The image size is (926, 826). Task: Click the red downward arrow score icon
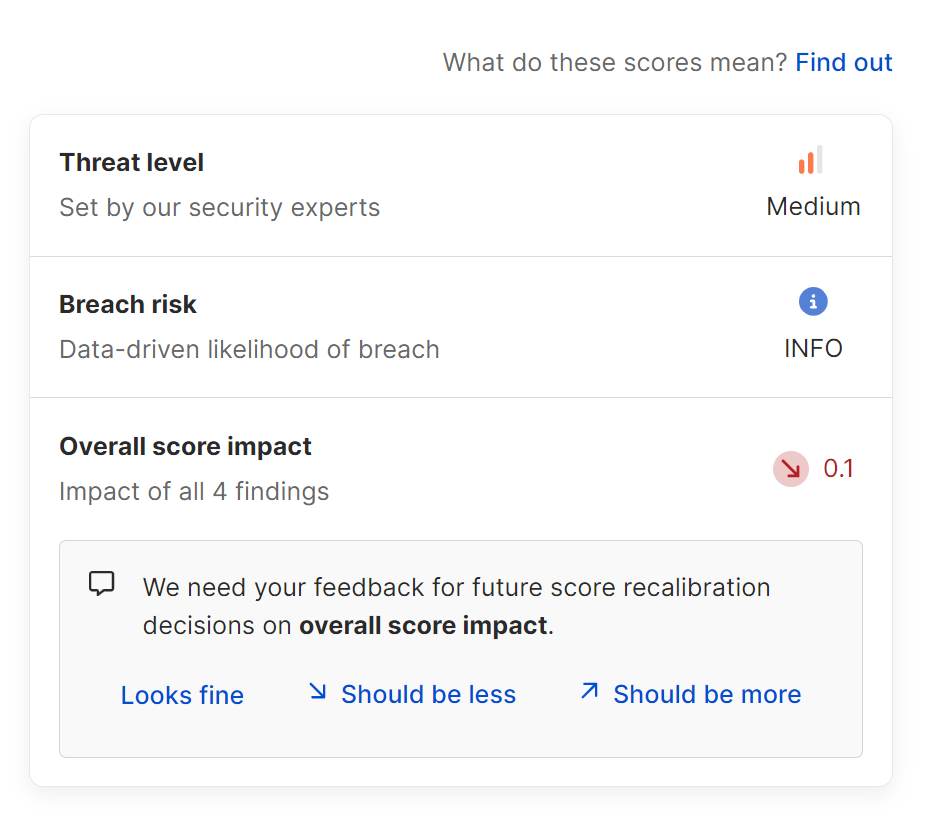click(791, 469)
